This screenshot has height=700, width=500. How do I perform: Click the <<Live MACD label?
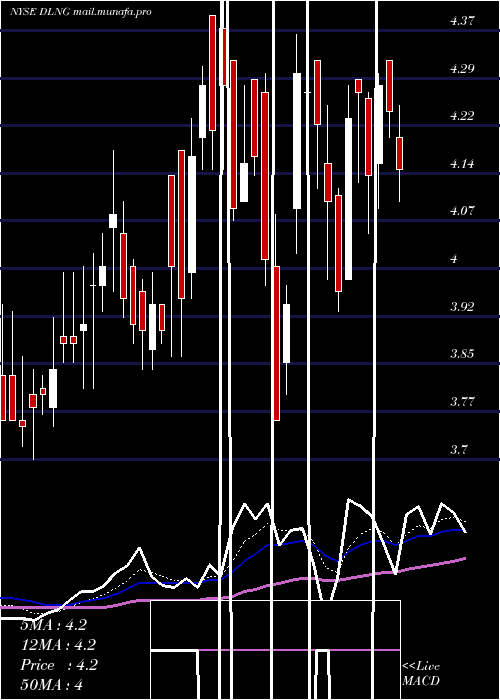[421, 674]
